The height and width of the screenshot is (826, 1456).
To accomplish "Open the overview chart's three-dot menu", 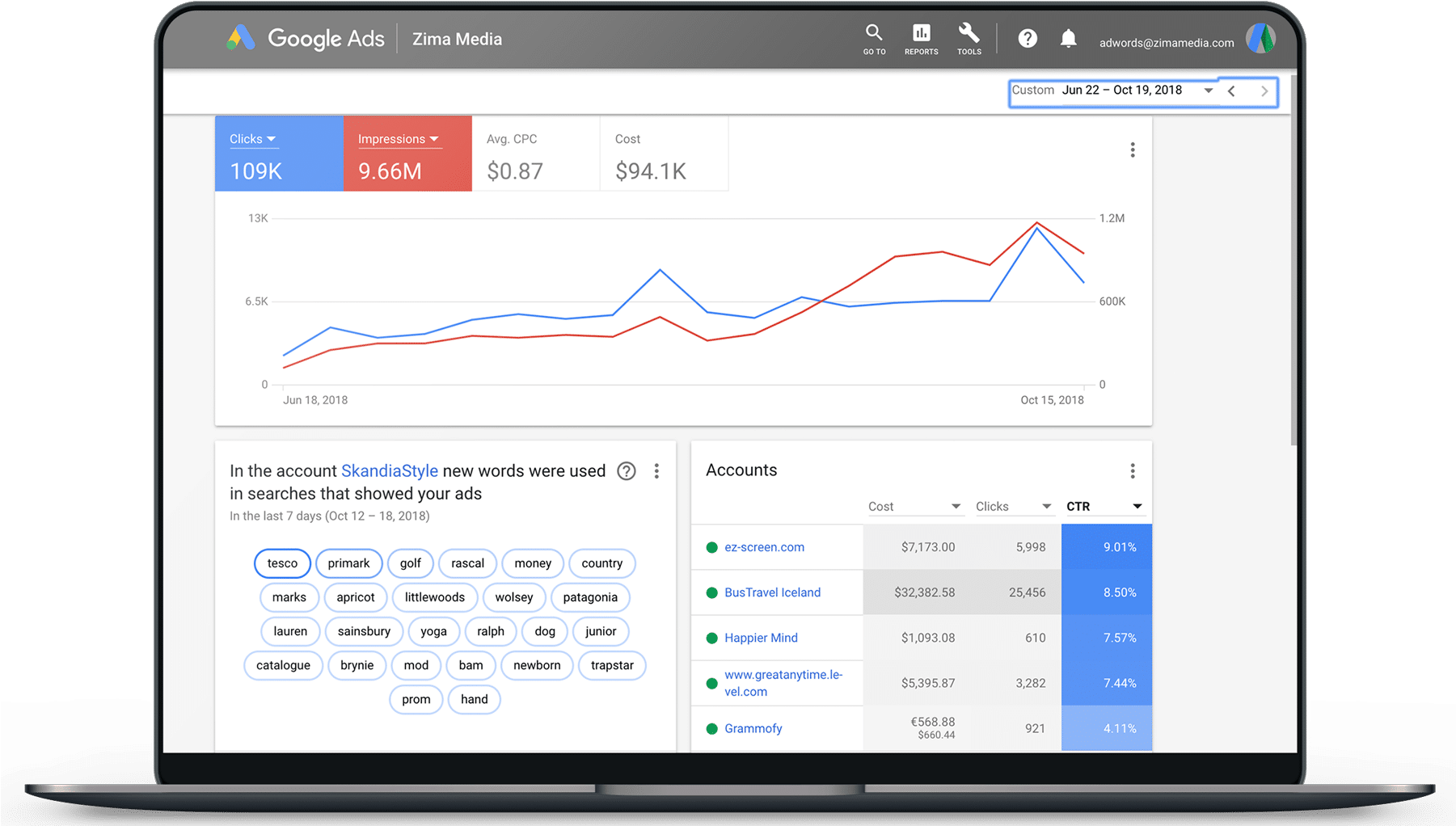I will [x=1132, y=150].
